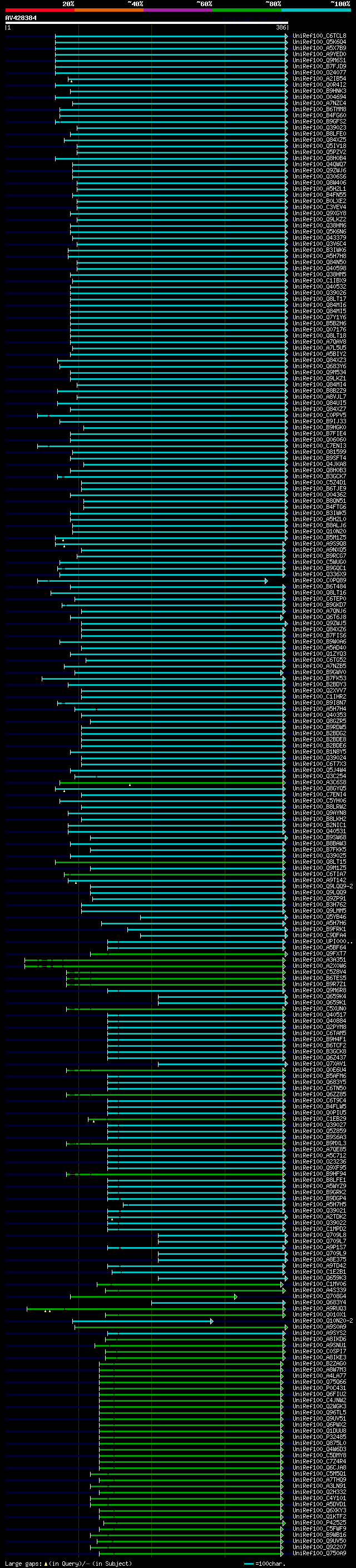Select the UniRef100_Q43379 label

click(x=319, y=238)
